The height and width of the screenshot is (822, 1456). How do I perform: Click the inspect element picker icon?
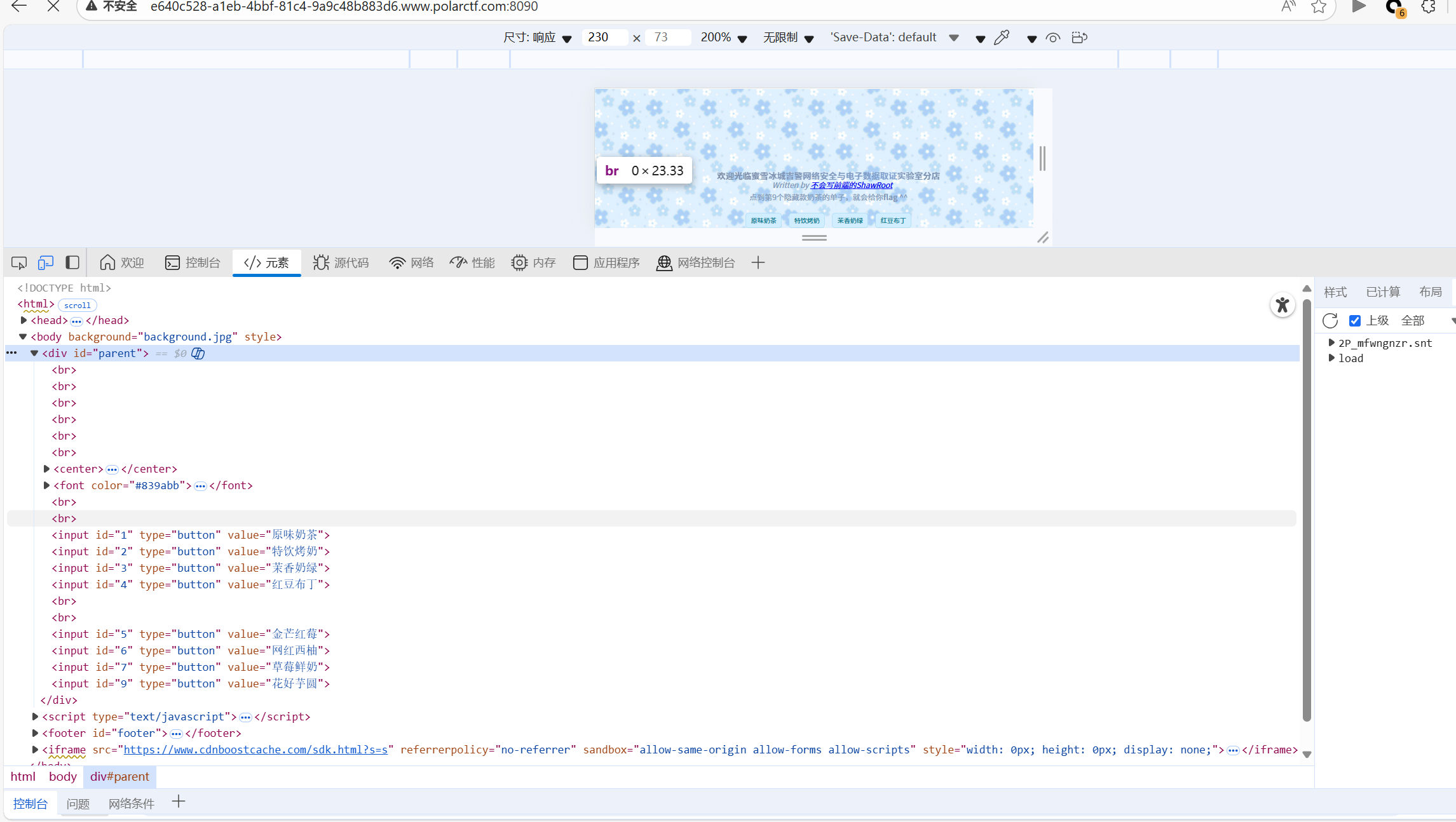click(x=19, y=262)
